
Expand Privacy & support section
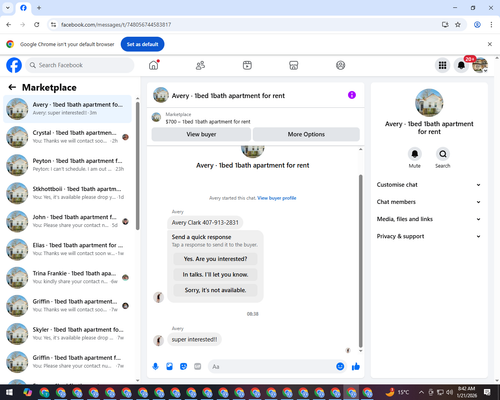[x=429, y=236]
